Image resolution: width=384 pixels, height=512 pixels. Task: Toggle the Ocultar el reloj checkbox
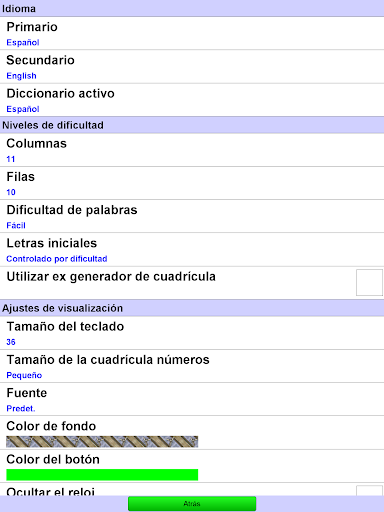(x=369, y=491)
